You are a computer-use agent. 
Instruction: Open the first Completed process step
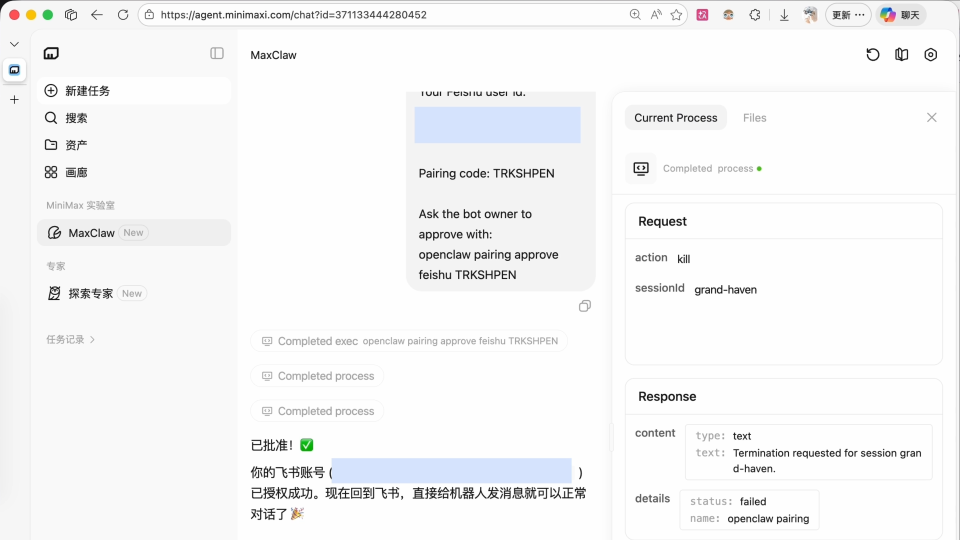(317, 376)
